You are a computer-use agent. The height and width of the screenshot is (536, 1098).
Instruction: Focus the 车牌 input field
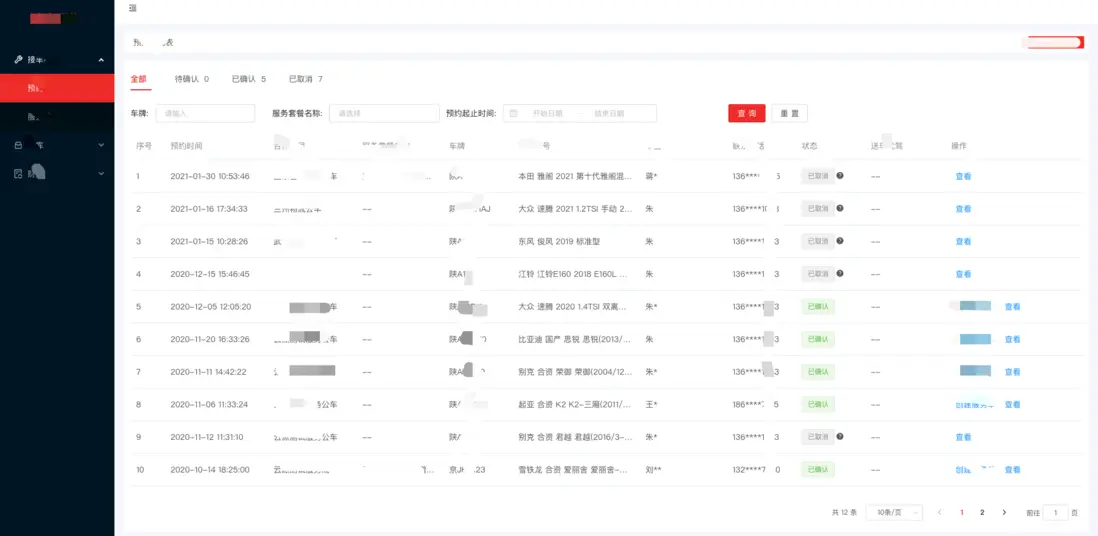(x=205, y=113)
